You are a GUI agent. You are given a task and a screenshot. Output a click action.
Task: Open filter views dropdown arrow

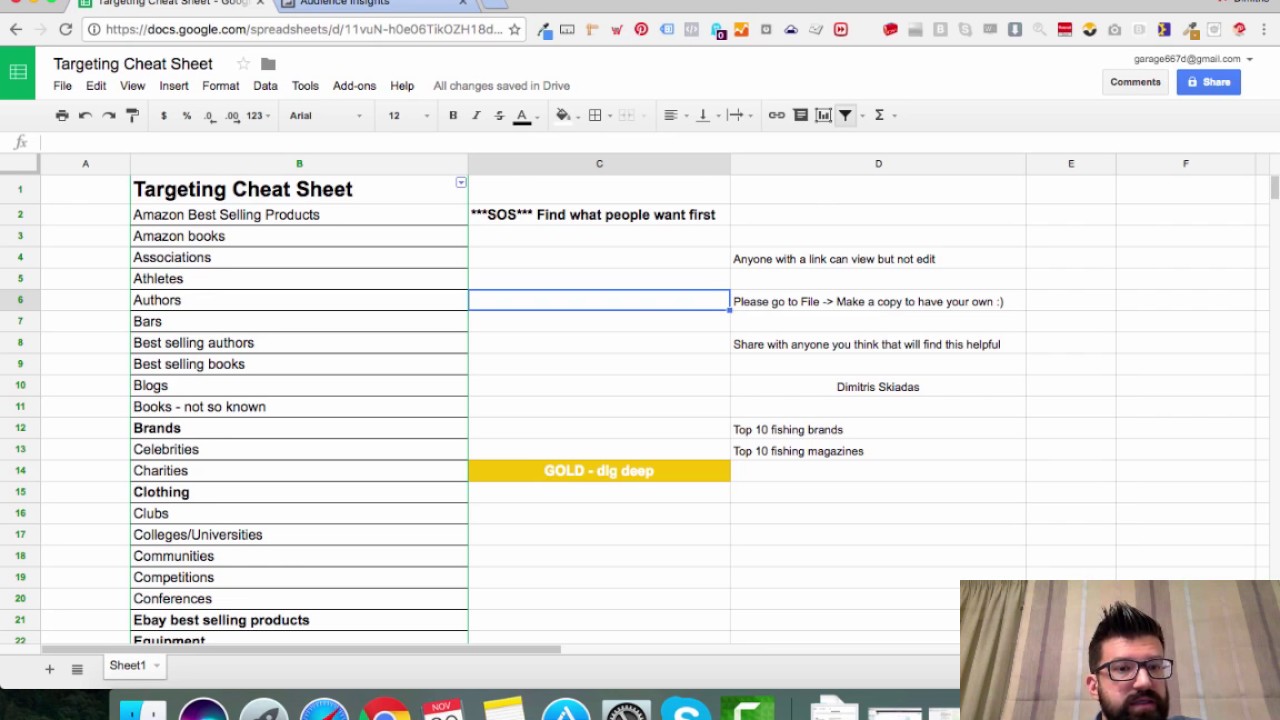[x=862, y=116]
